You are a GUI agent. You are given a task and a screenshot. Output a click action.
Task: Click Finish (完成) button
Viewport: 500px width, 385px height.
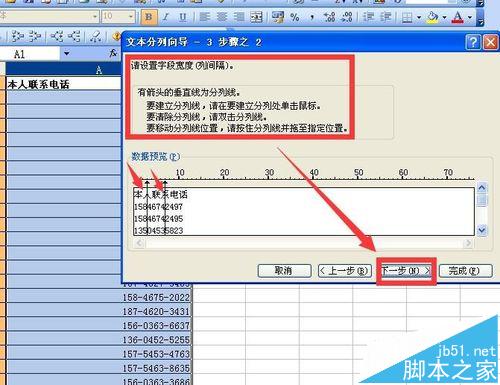click(x=465, y=271)
